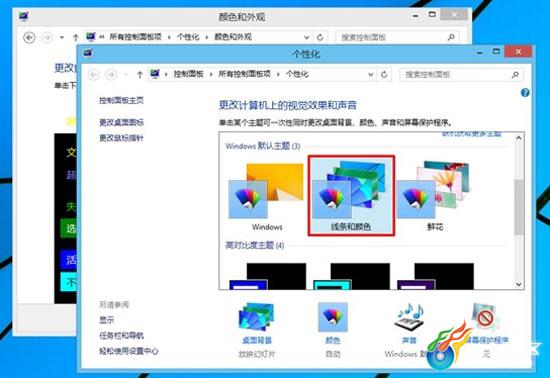550x378 pixels.
Task: Open 显示 link under See also
Action: [x=107, y=320]
